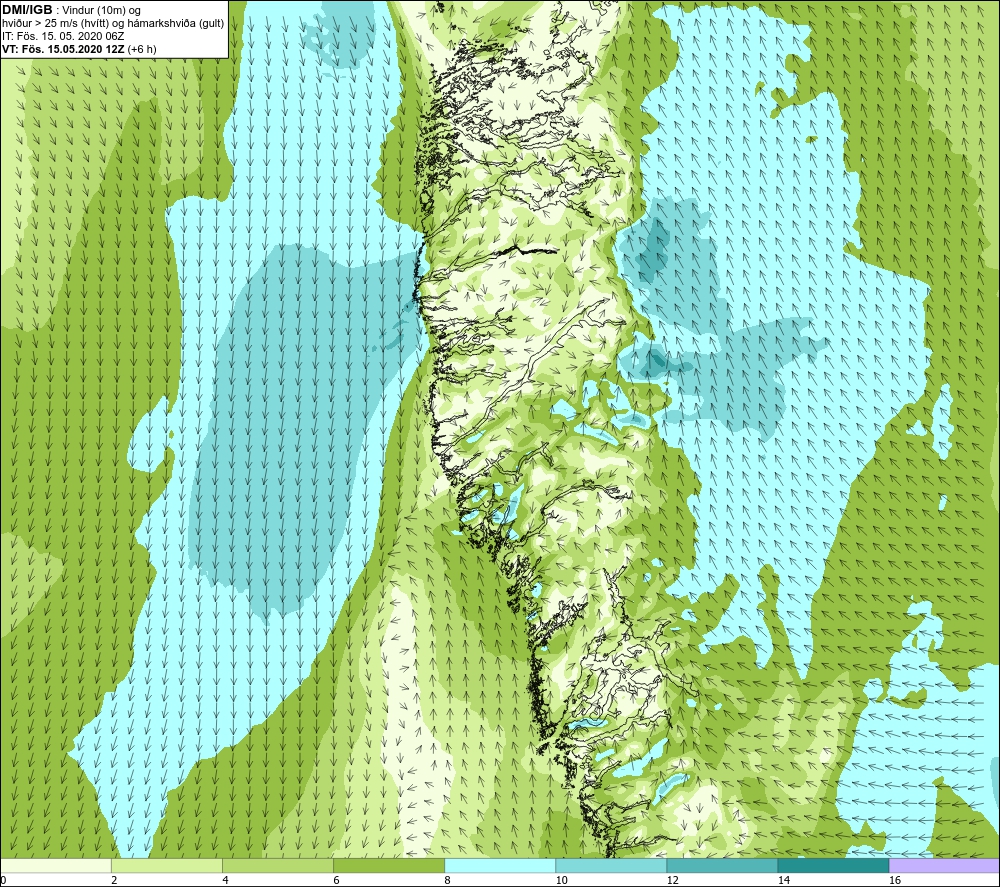Click the 6–8 m/s dark green swatch
This screenshot has width=1000, height=887.
coord(389,865)
